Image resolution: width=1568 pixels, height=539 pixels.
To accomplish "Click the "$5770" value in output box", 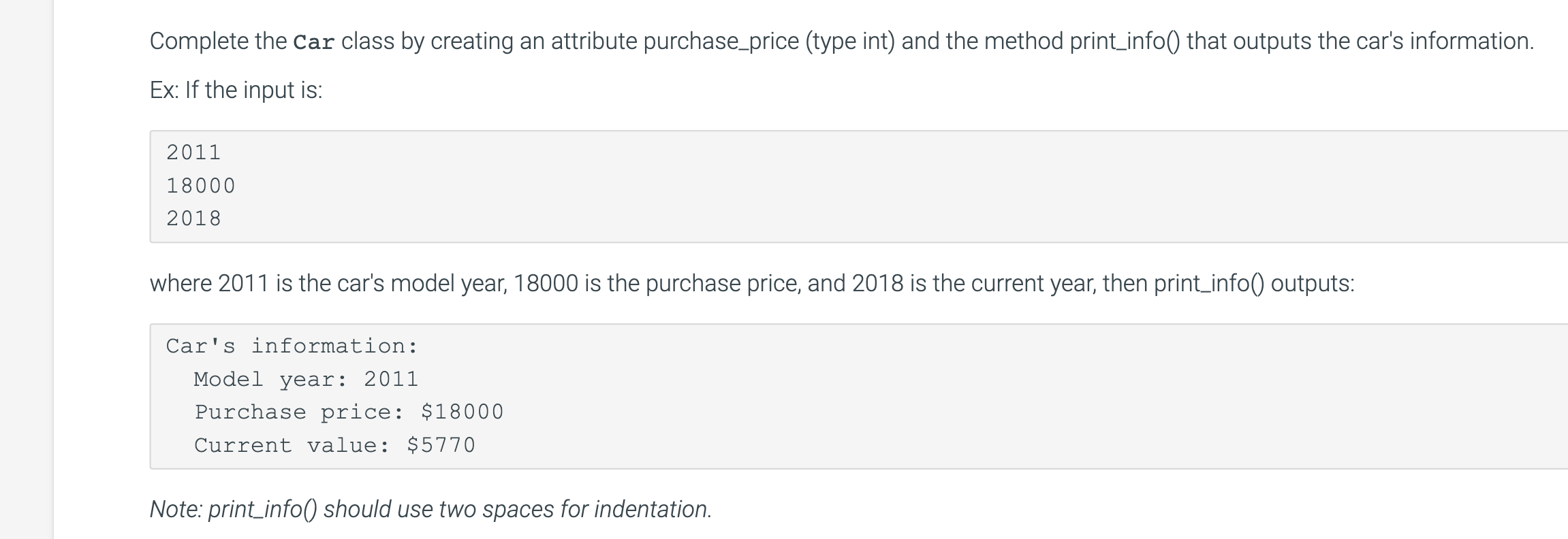I will 441,445.
